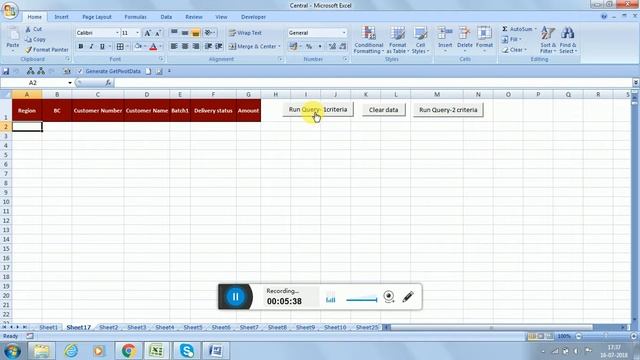Apply italic formatting
Image resolution: width=640 pixels, height=360 pixels.
point(91,47)
